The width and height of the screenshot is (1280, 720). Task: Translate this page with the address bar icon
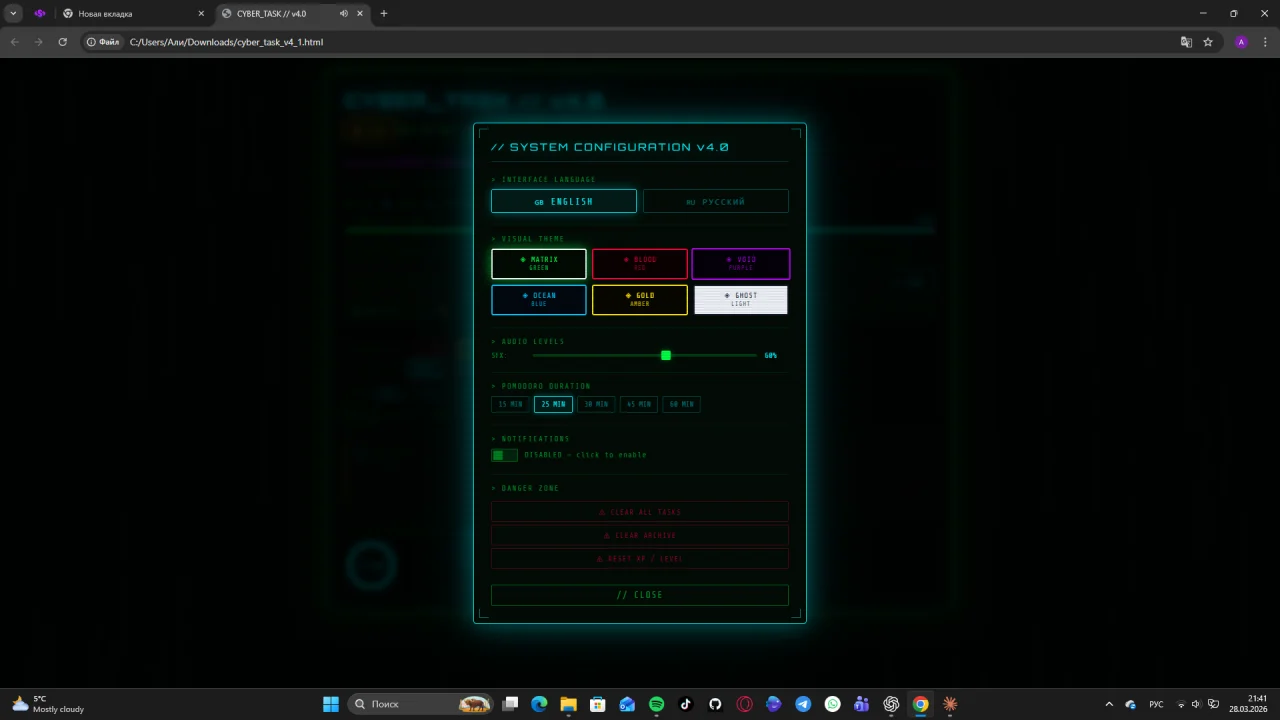point(1186,42)
